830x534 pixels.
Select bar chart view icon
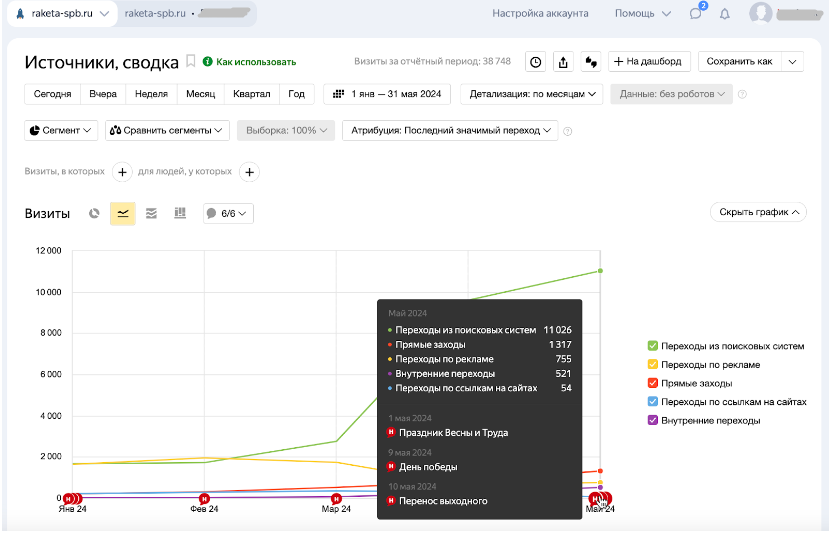click(x=180, y=213)
